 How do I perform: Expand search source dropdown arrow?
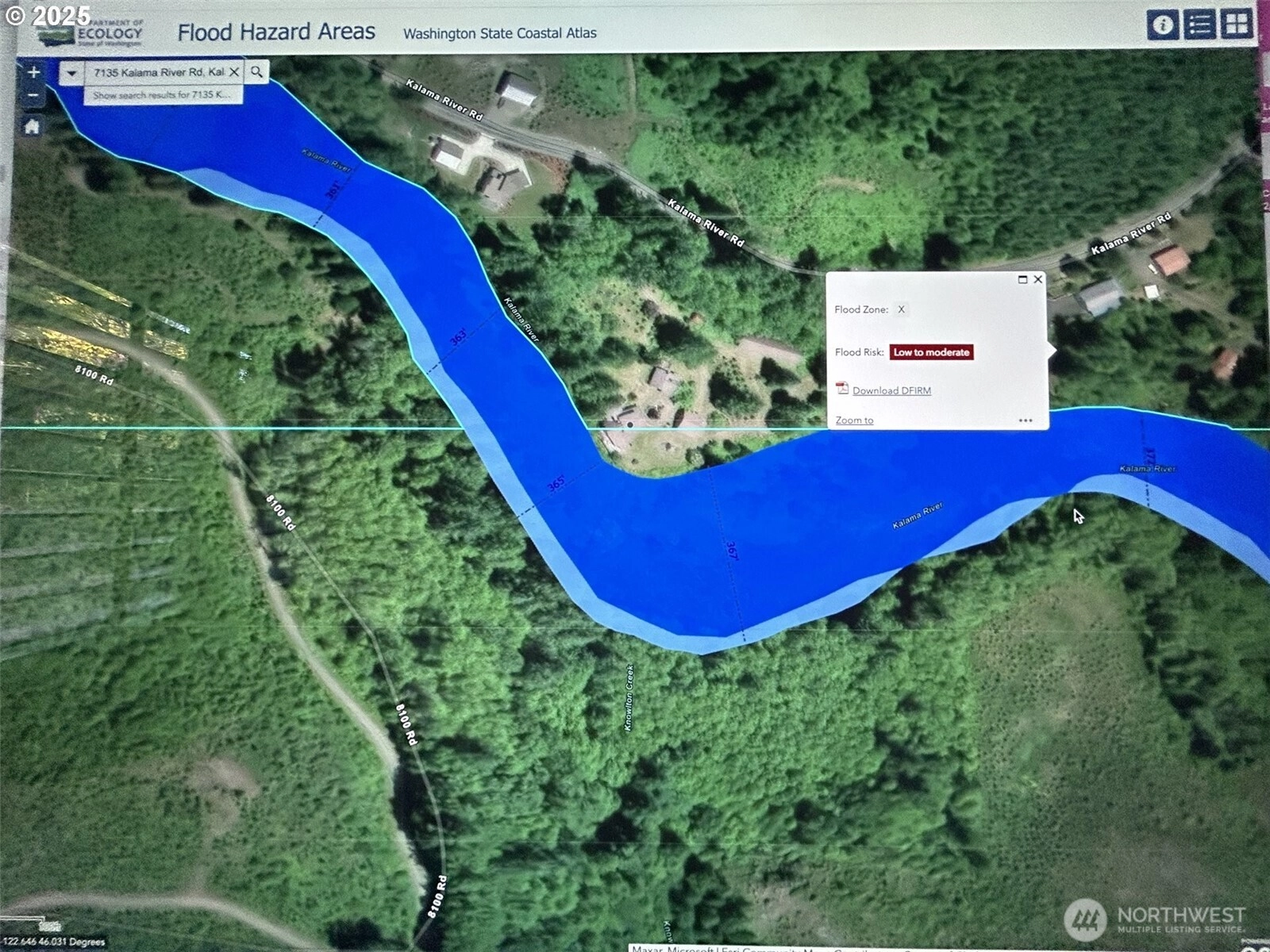(71, 73)
